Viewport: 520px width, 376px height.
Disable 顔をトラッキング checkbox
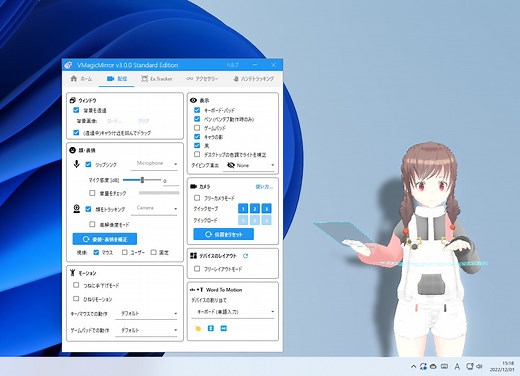pyautogui.click(x=88, y=209)
